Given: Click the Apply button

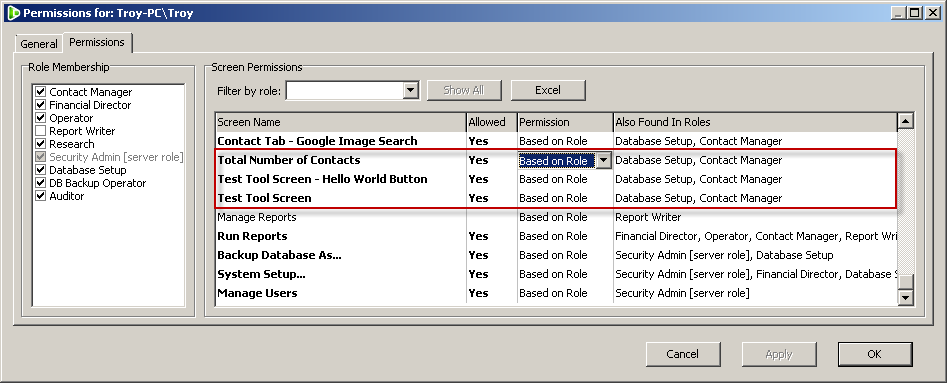Looking at the screenshot, I should pyautogui.click(x=778, y=354).
